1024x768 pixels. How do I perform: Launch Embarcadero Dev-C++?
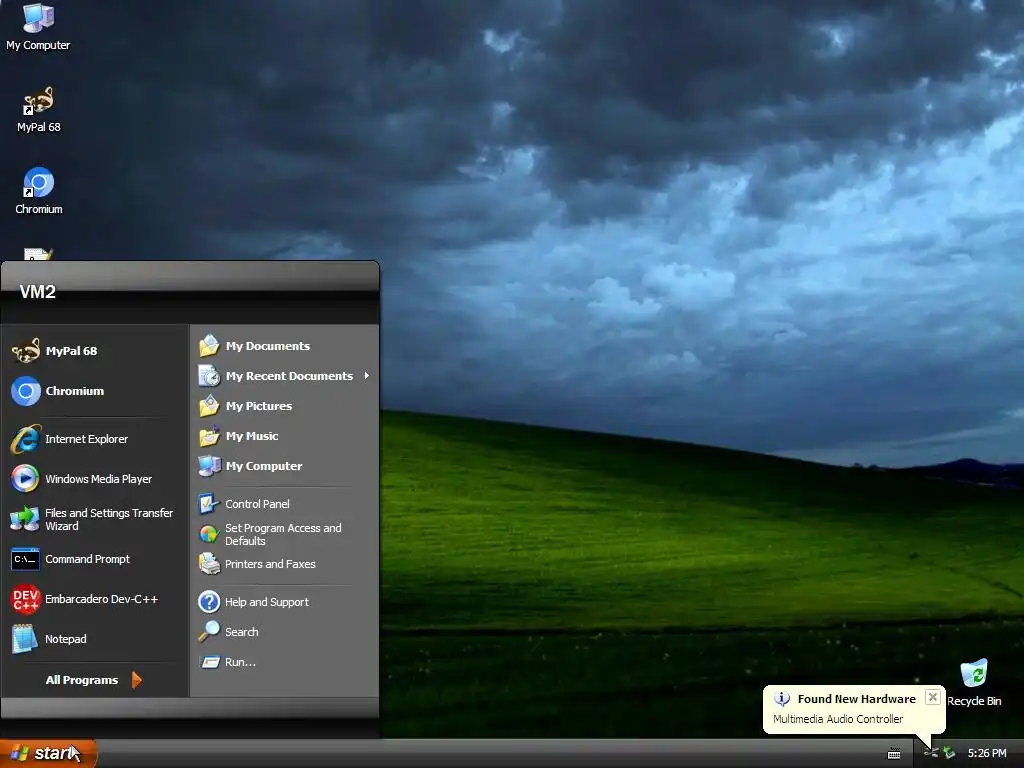95,599
